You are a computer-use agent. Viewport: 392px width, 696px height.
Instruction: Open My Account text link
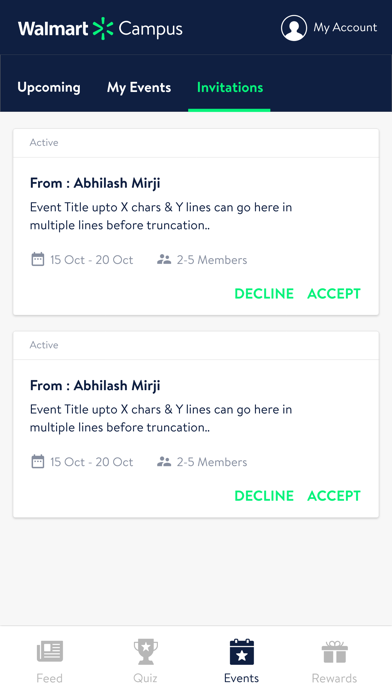345,28
